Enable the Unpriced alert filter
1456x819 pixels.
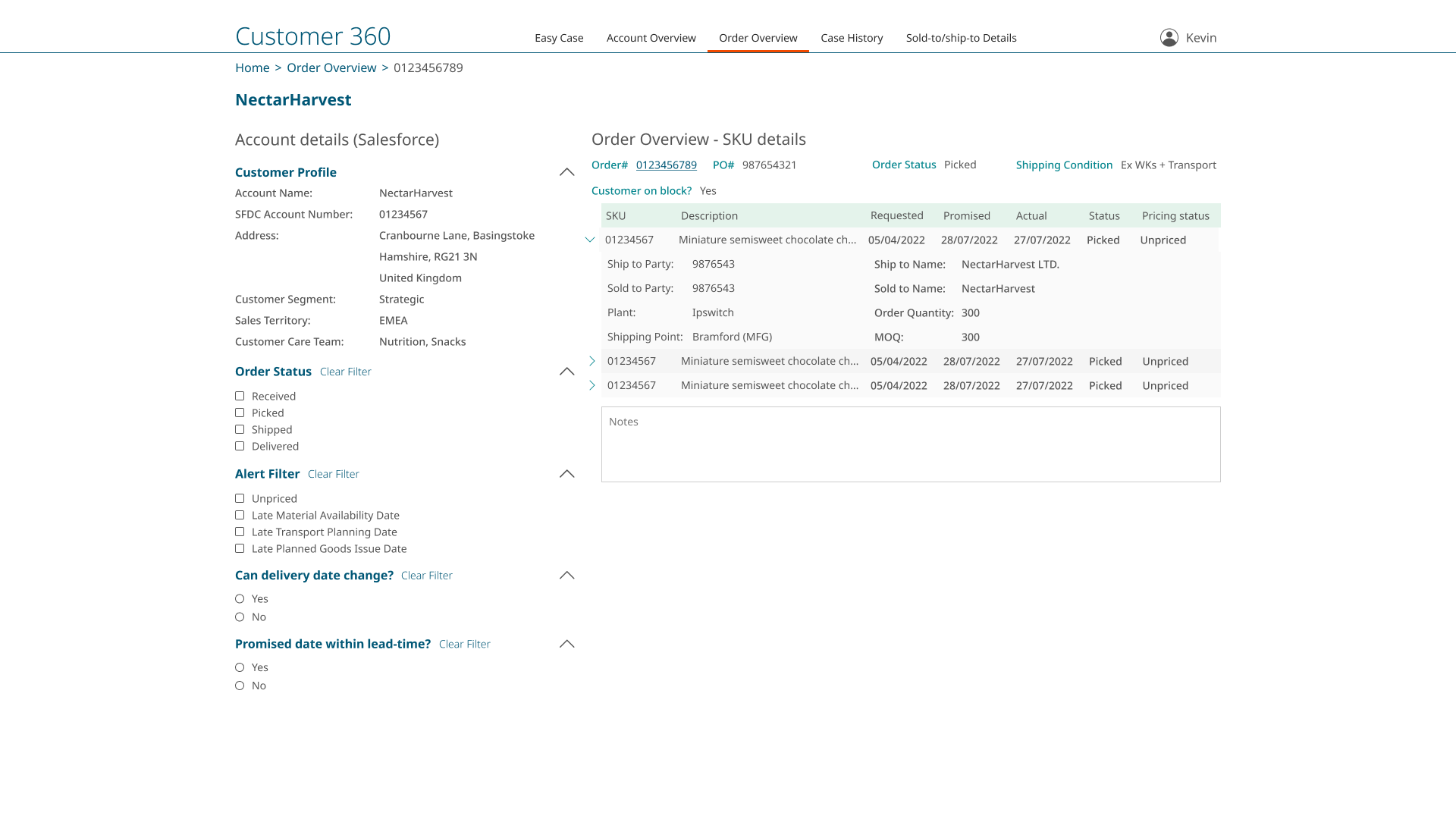click(240, 498)
